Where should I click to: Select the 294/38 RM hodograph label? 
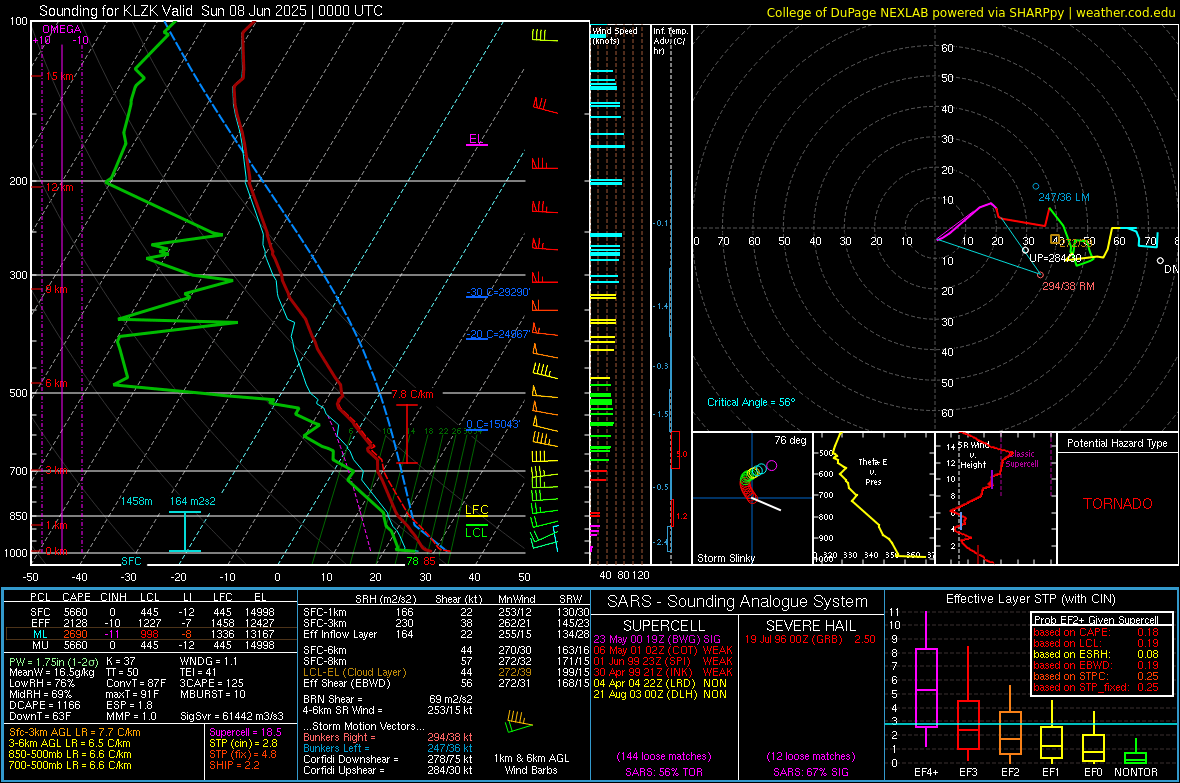(1069, 286)
